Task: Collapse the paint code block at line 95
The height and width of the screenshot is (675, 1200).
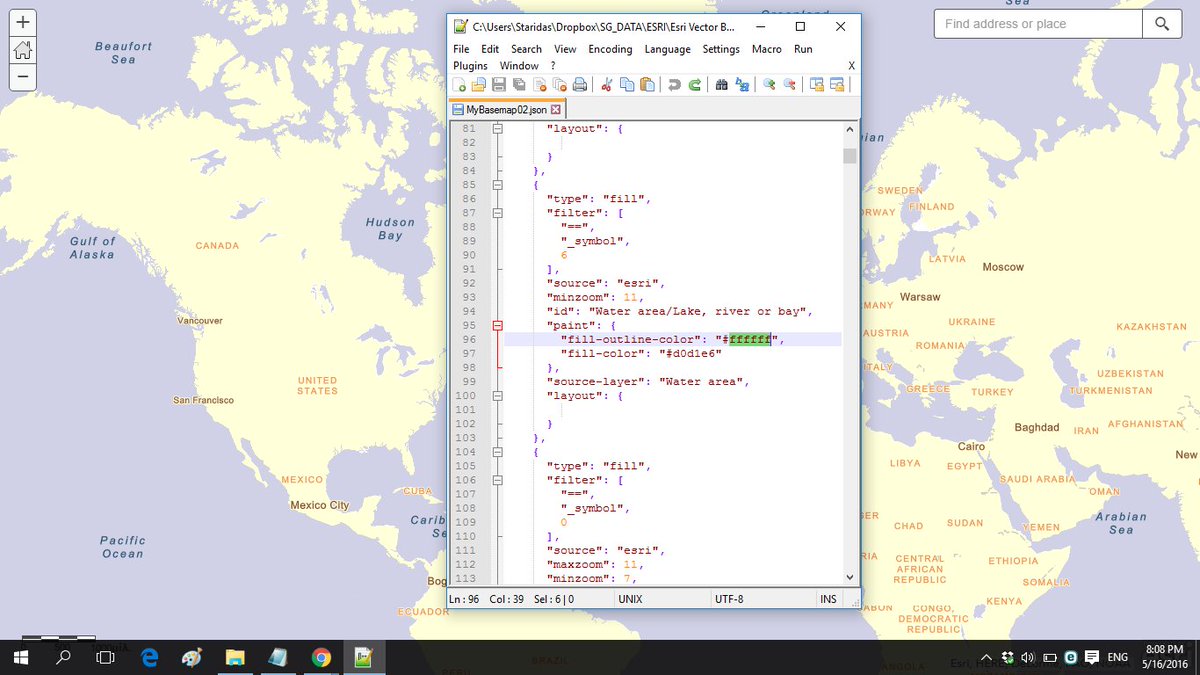Action: [497, 325]
